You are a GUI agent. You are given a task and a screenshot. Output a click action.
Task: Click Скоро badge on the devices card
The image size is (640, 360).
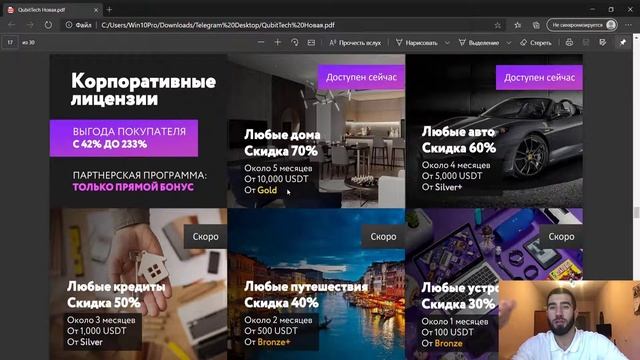(x=561, y=236)
